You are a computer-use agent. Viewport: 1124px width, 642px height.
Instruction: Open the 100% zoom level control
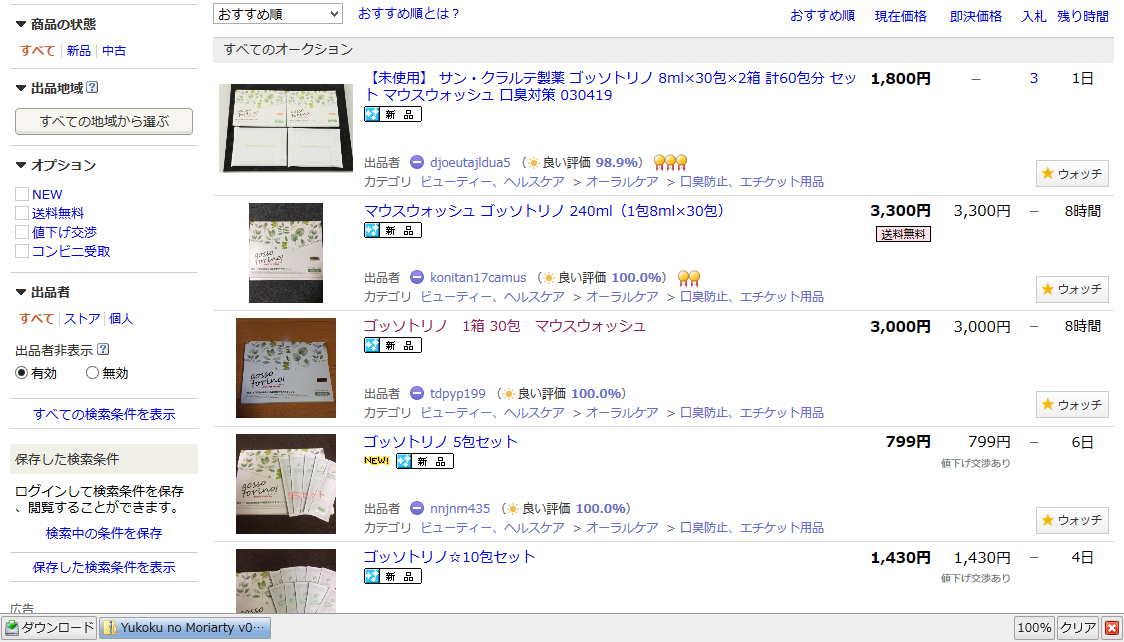pyautogui.click(x=1034, y=628)
